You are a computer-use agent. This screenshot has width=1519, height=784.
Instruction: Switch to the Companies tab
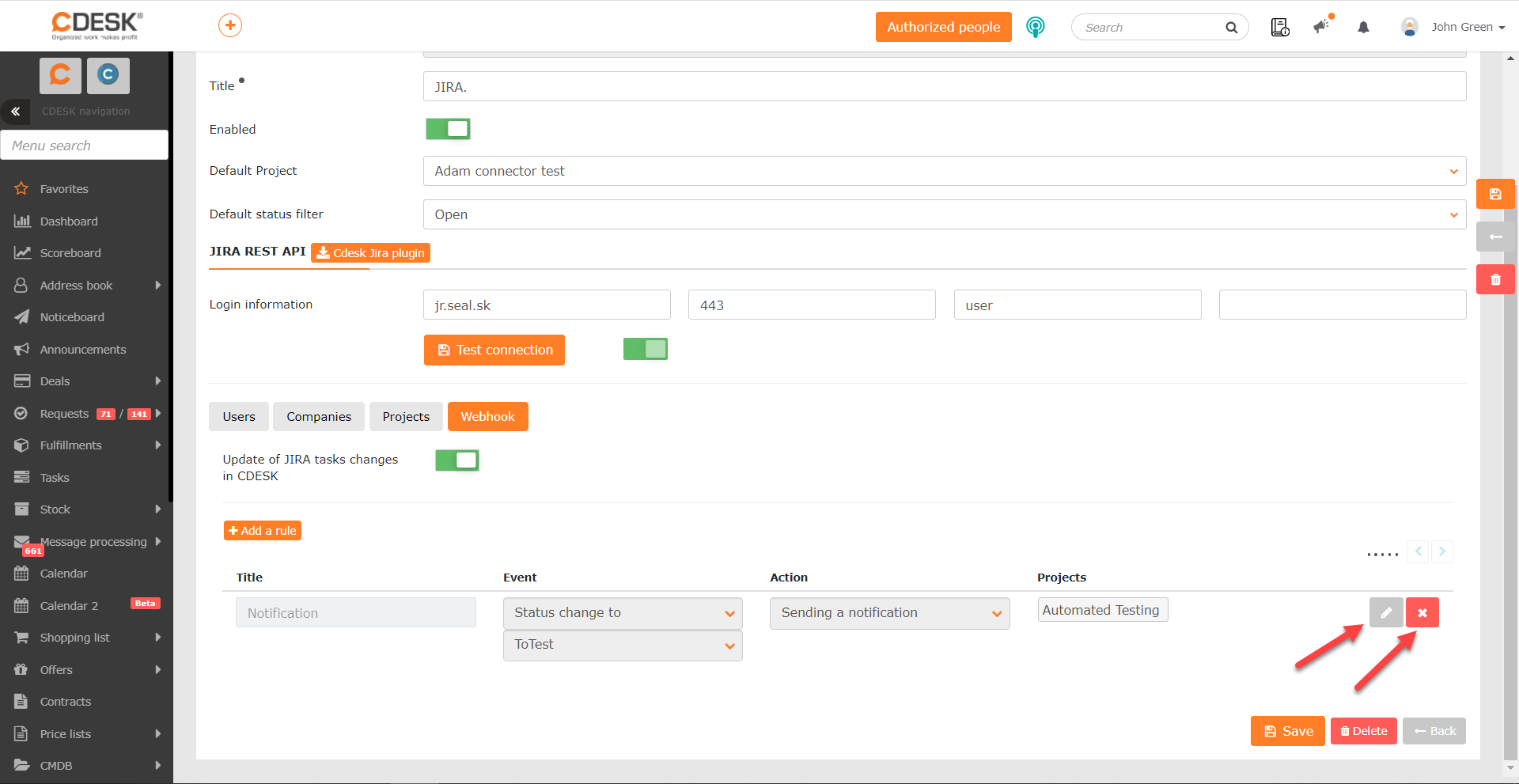click(319, 417)
